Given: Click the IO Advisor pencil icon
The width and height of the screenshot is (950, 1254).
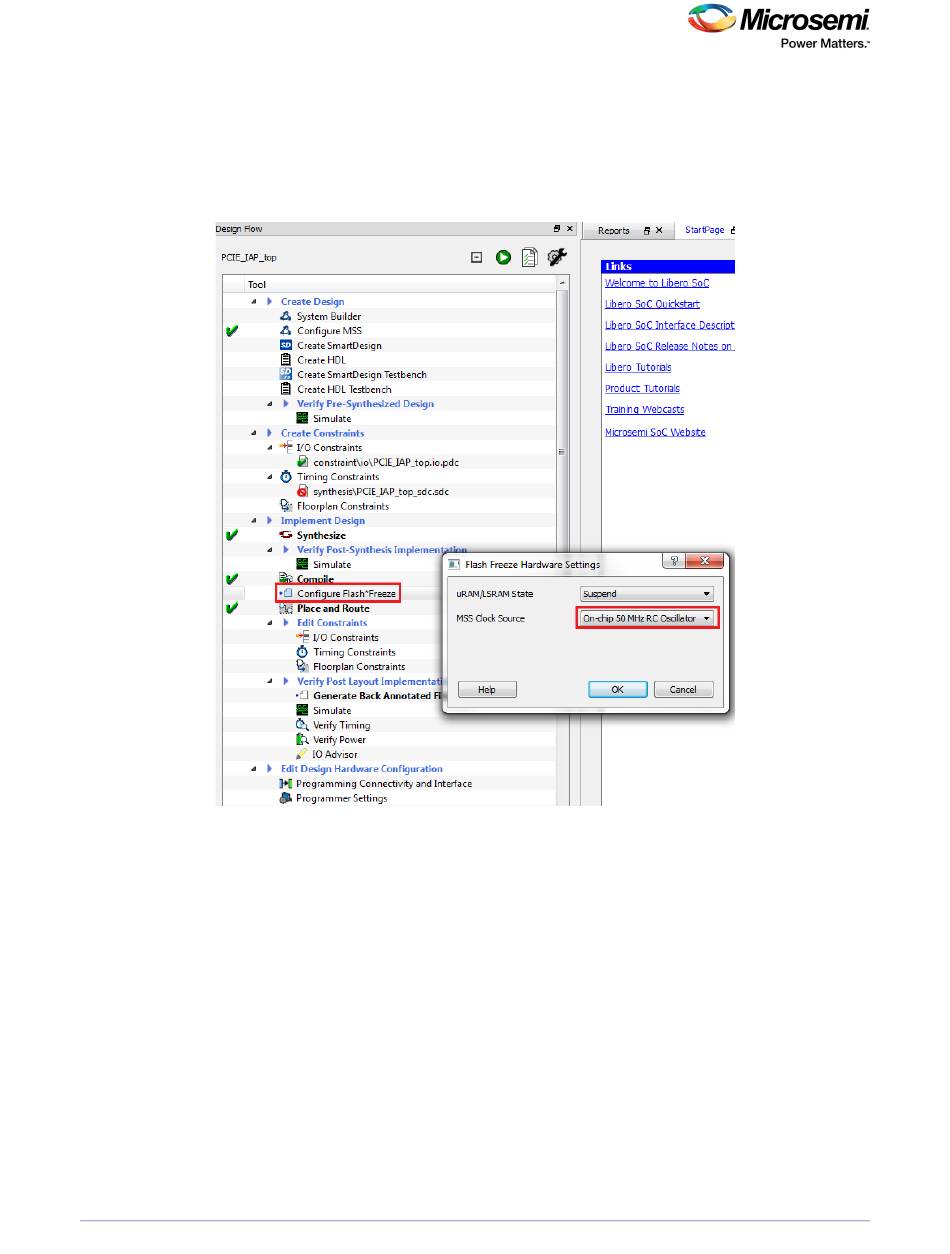Looking at the screenshot, I should coord(303,754).
